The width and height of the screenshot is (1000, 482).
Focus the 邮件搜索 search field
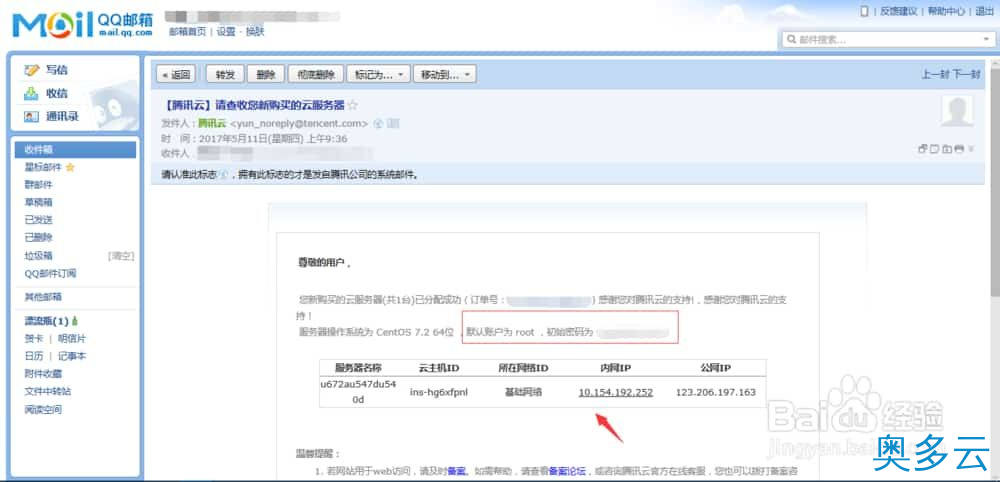pyautogui.click(x=888, y=40)
